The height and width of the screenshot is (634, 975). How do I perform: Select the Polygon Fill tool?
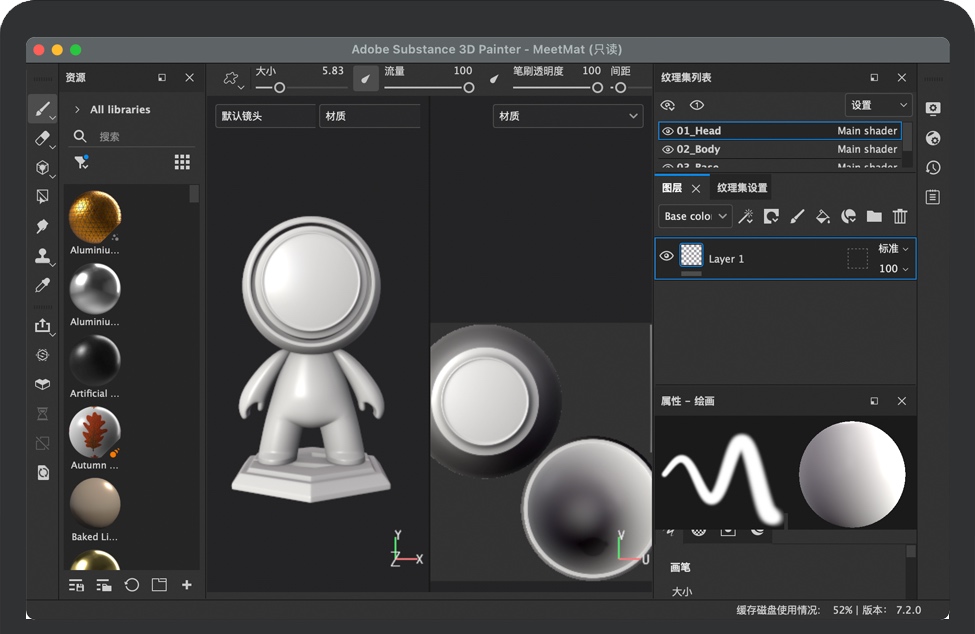(42, 196)
